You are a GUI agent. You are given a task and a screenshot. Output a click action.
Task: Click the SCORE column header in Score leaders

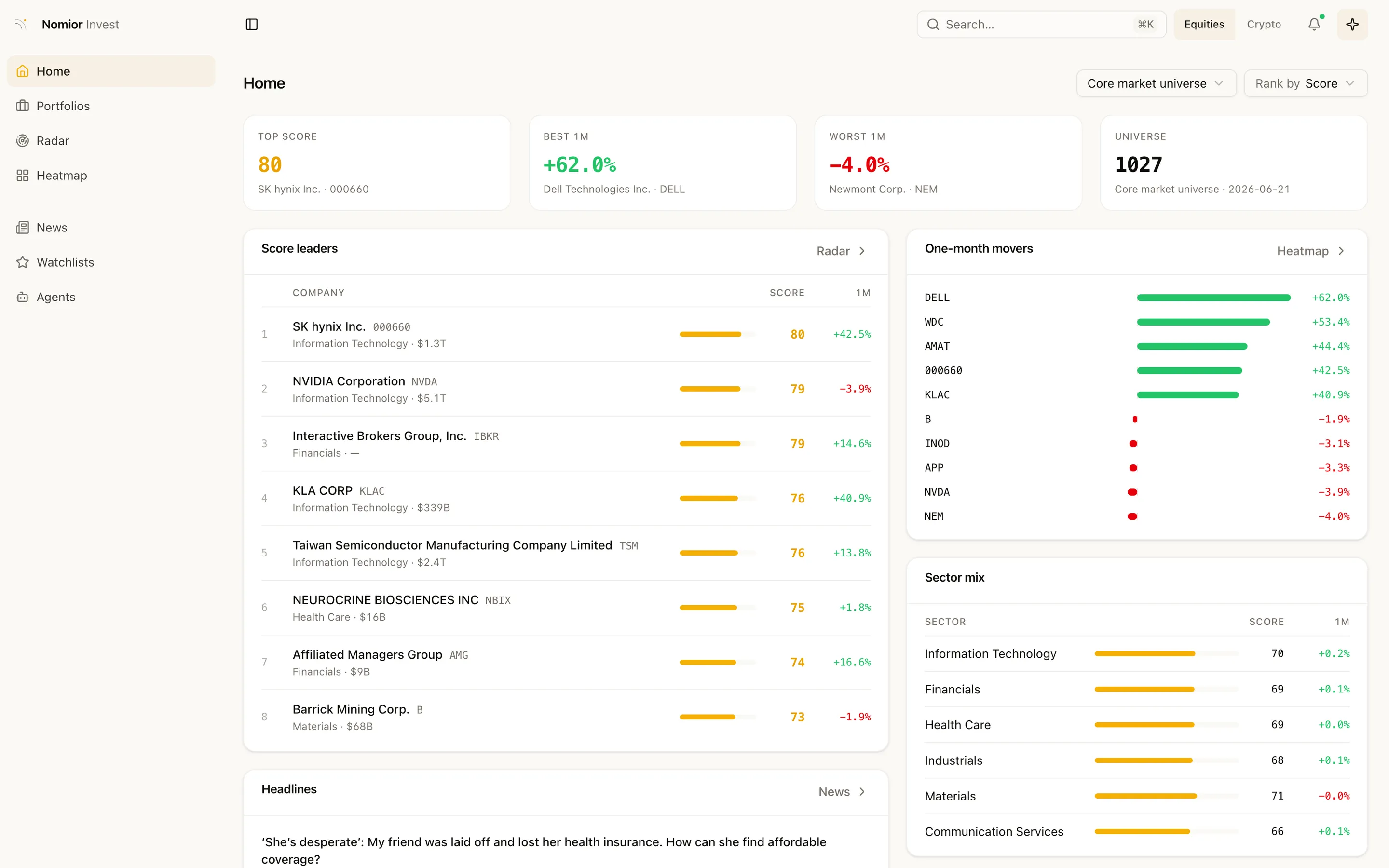pos(787,292)
